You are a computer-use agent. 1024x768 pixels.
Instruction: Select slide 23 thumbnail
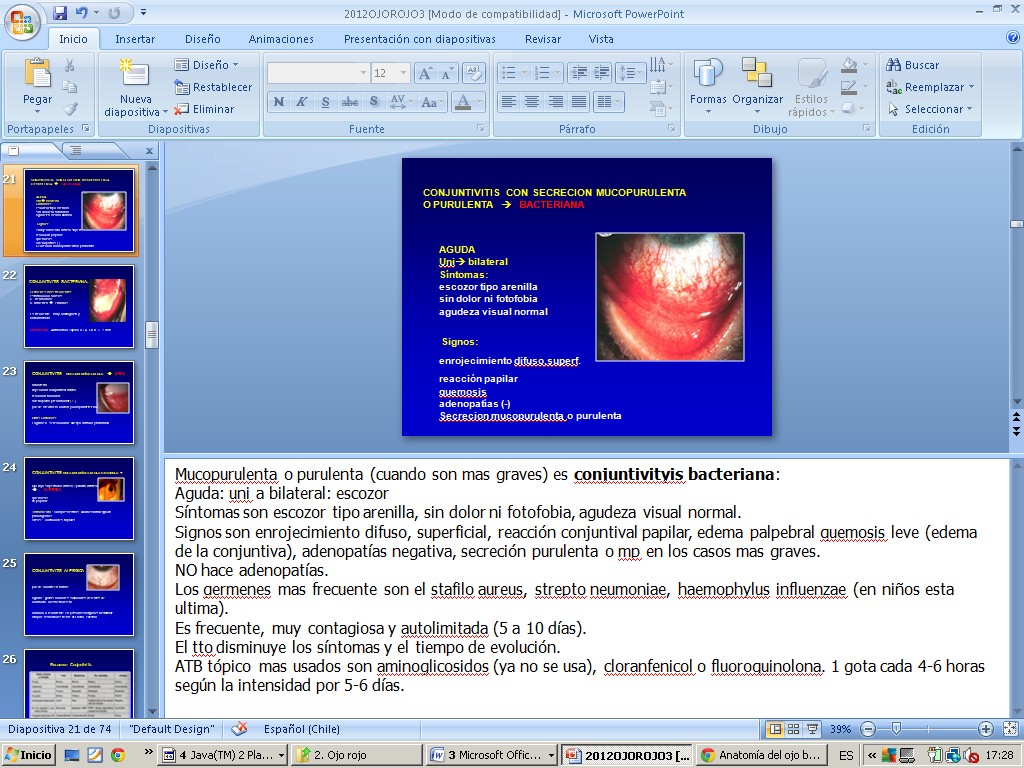[79, 402]
